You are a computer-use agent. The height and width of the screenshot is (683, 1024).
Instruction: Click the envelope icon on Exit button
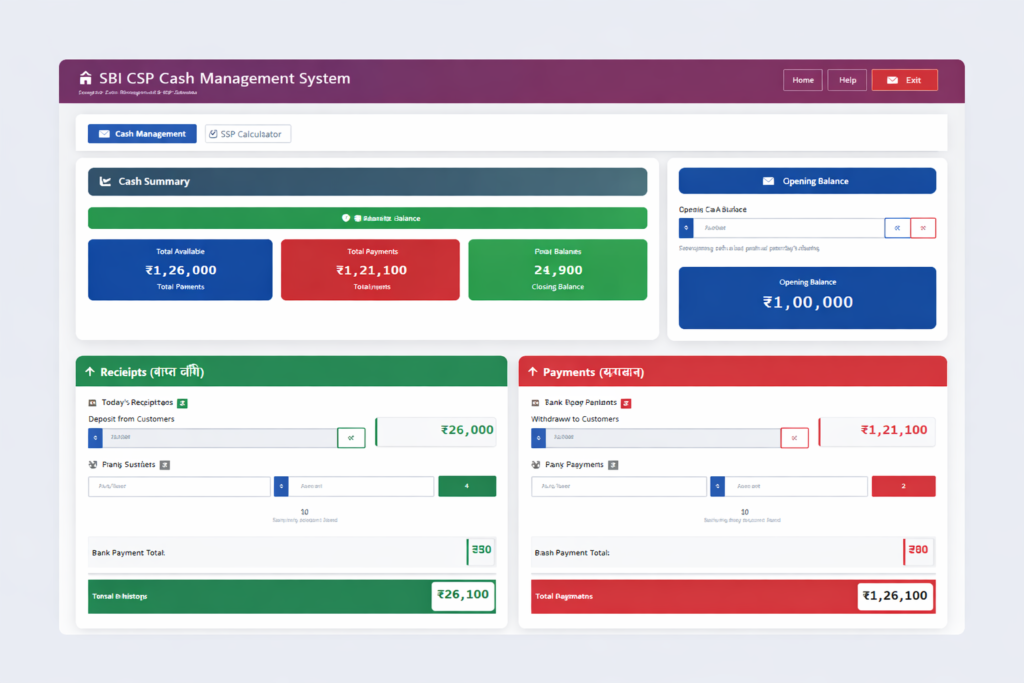click(x=893, y=80)
